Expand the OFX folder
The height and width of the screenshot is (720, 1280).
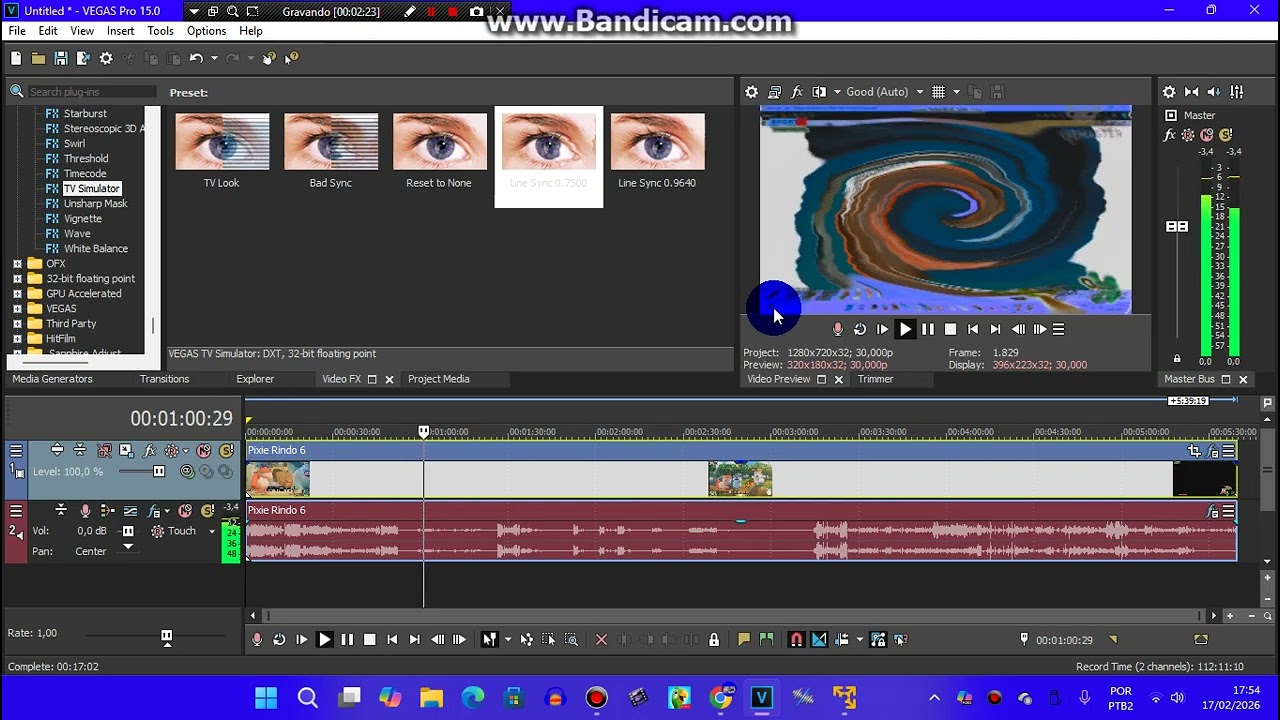coord(17,264)
